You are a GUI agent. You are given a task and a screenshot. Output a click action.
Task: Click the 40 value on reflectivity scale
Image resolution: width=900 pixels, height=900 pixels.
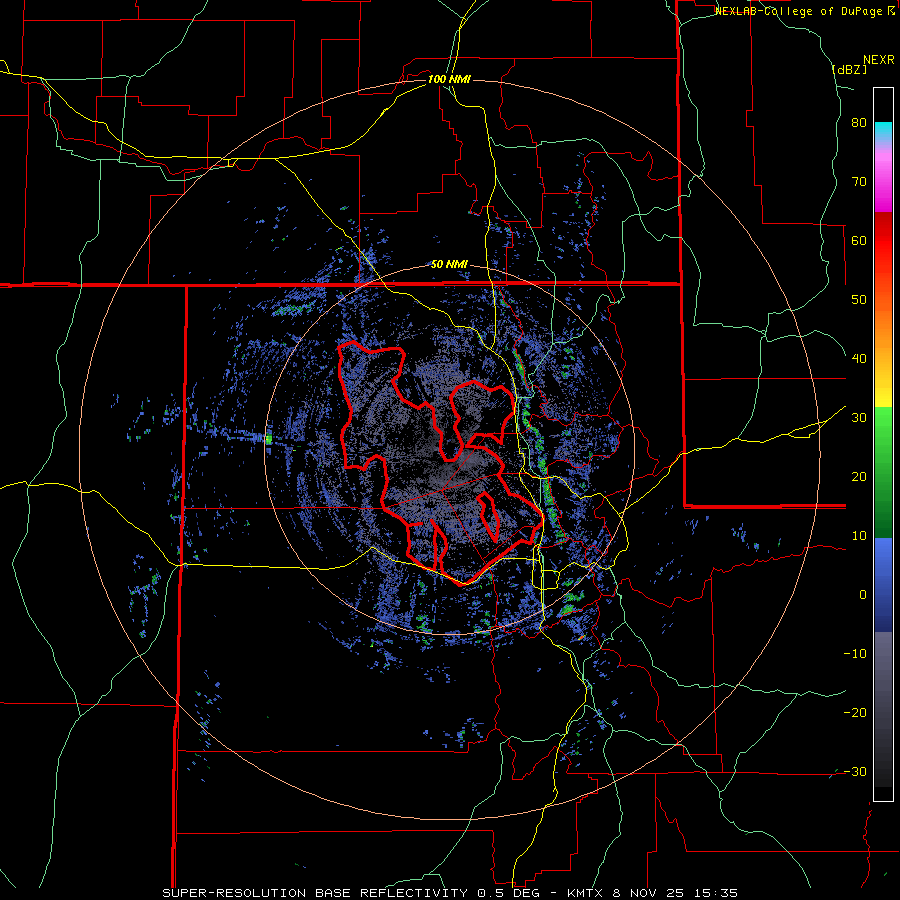(x=859, y=359)
